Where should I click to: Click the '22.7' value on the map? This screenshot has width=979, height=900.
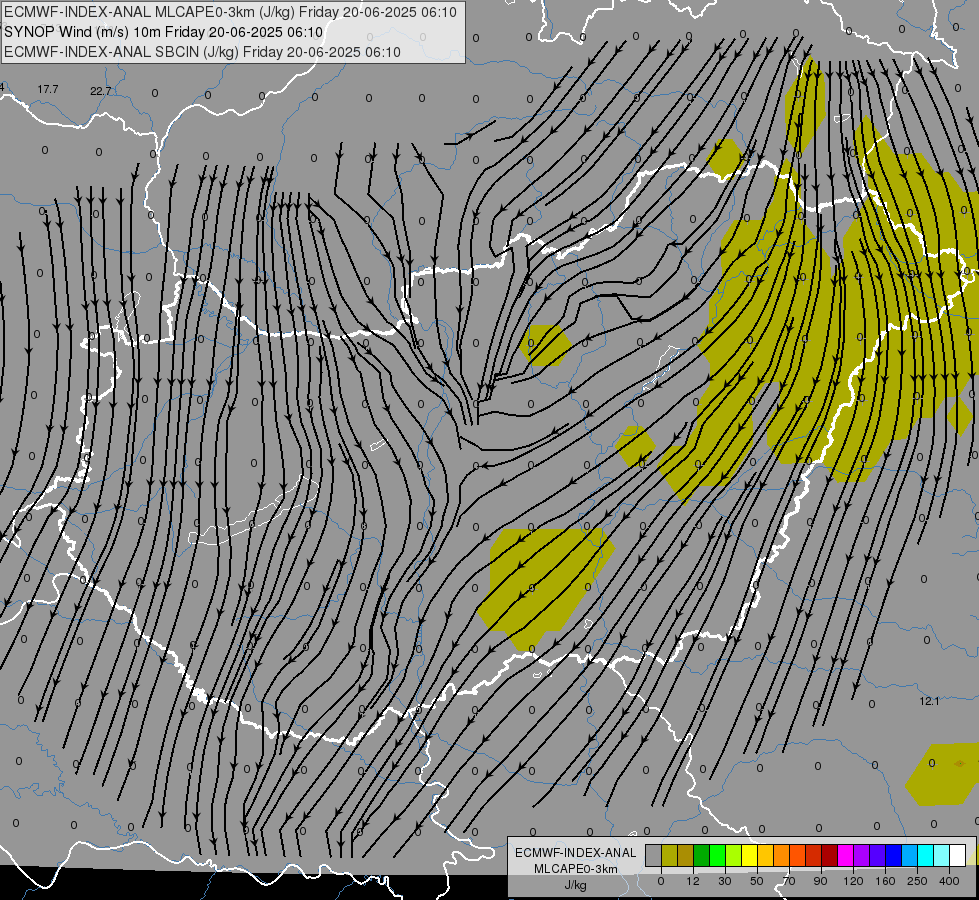[101, 91]
